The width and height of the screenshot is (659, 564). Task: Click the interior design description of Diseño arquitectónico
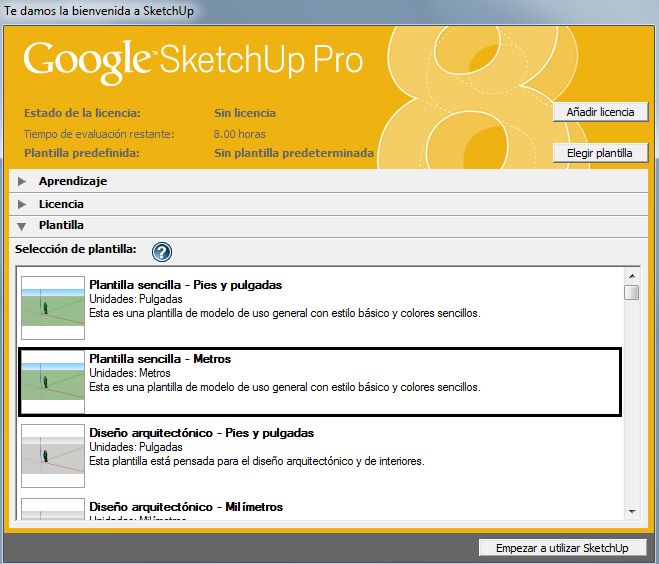[x=257, y=461]
